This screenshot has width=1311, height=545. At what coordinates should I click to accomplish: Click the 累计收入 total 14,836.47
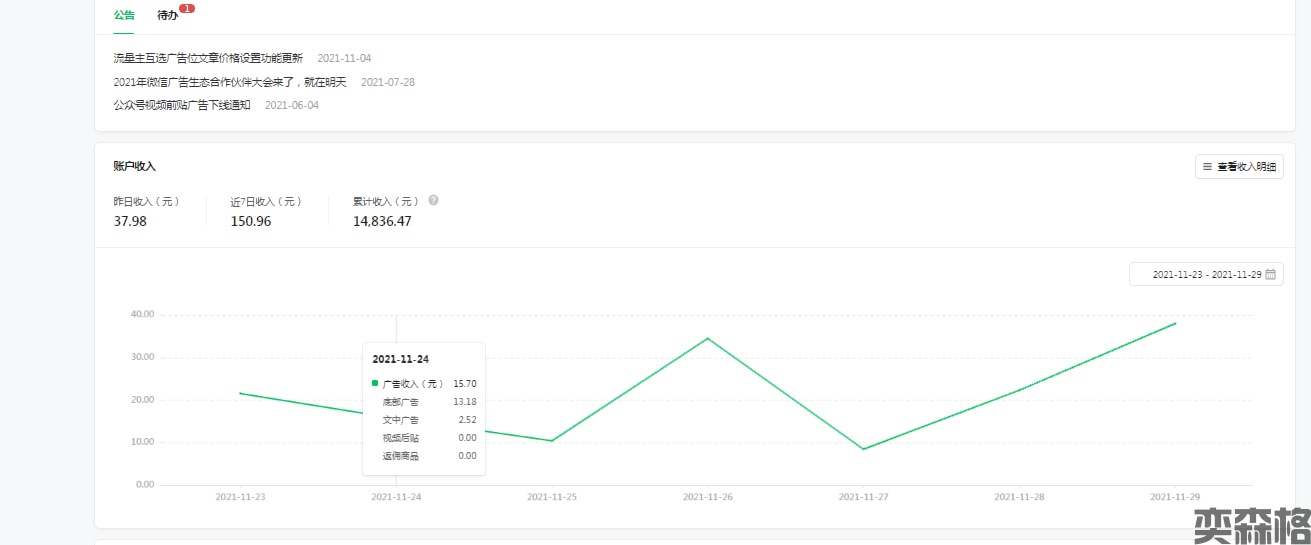pyautogui.click(x=382, y=221)
